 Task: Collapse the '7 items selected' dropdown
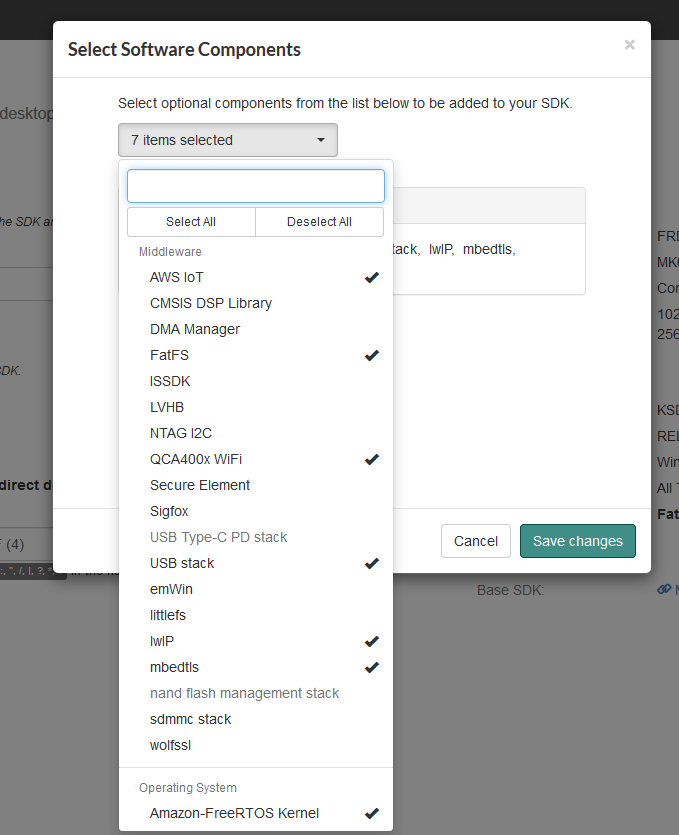pyautogui.click(x=227, y=140)
